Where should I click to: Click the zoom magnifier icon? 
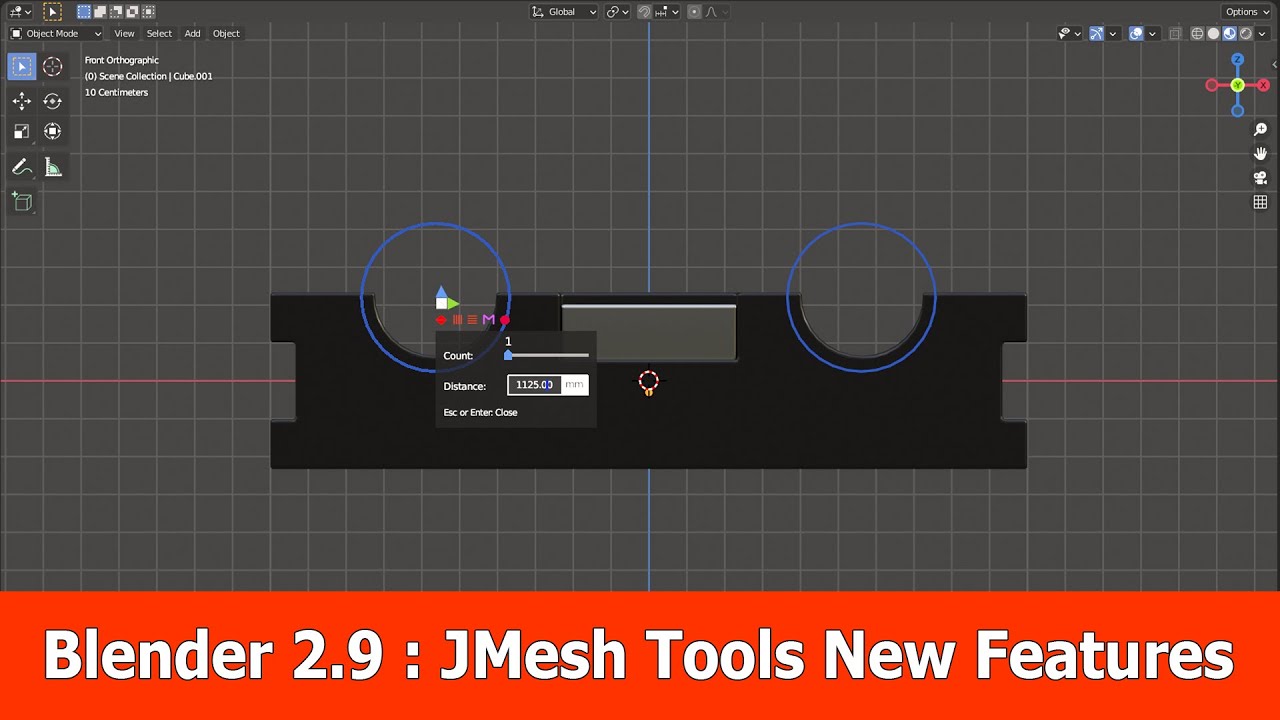pyautogui.click(x=1260, y=128)
